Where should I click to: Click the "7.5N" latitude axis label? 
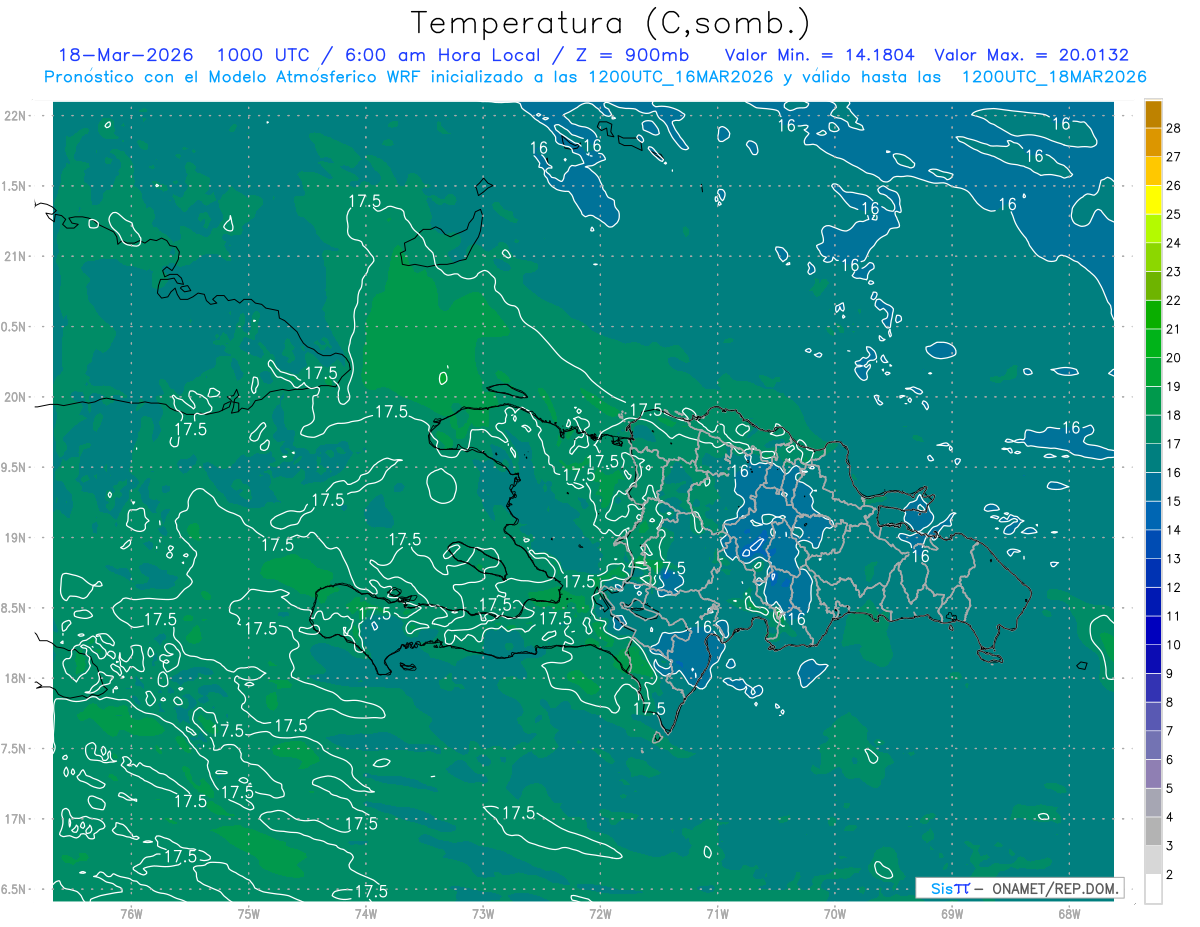[x=14, y=748]
